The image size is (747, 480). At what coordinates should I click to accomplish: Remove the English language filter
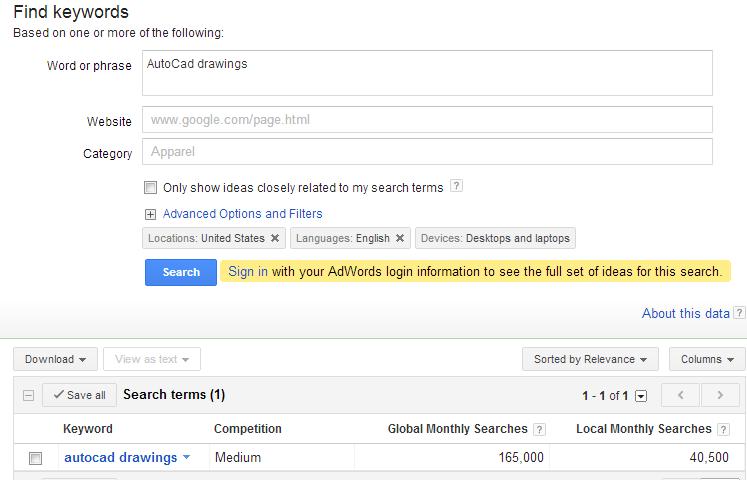[x=400, y=239]
